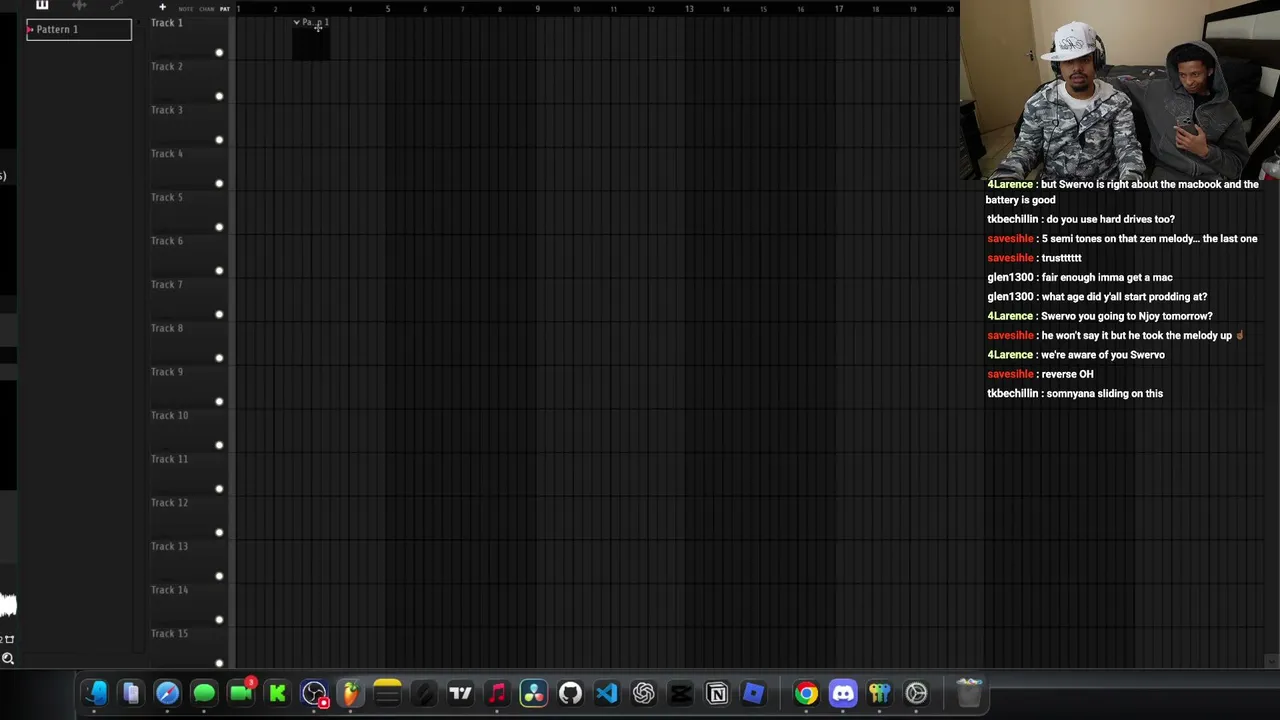Open Finder from the dock
The image size is (1280, 720).
click(x=94, y=693)
